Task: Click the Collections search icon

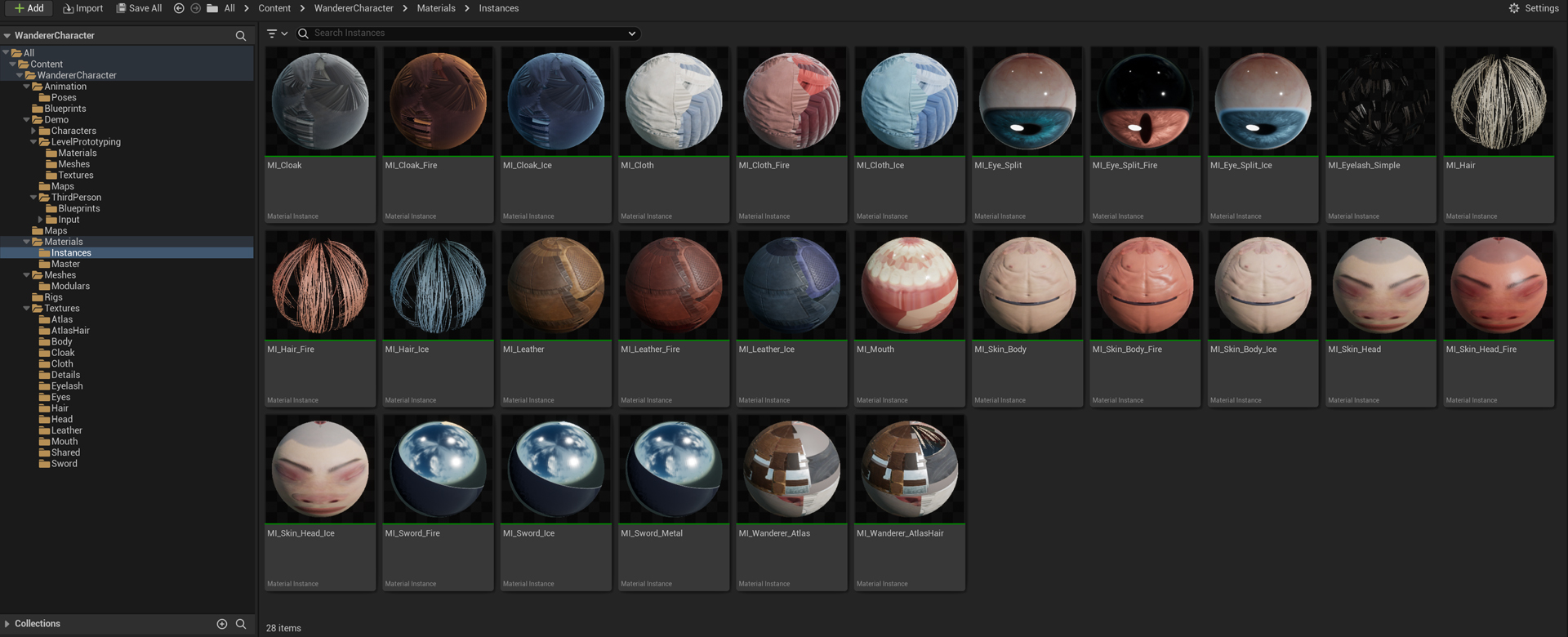Action: coord(241,624)
